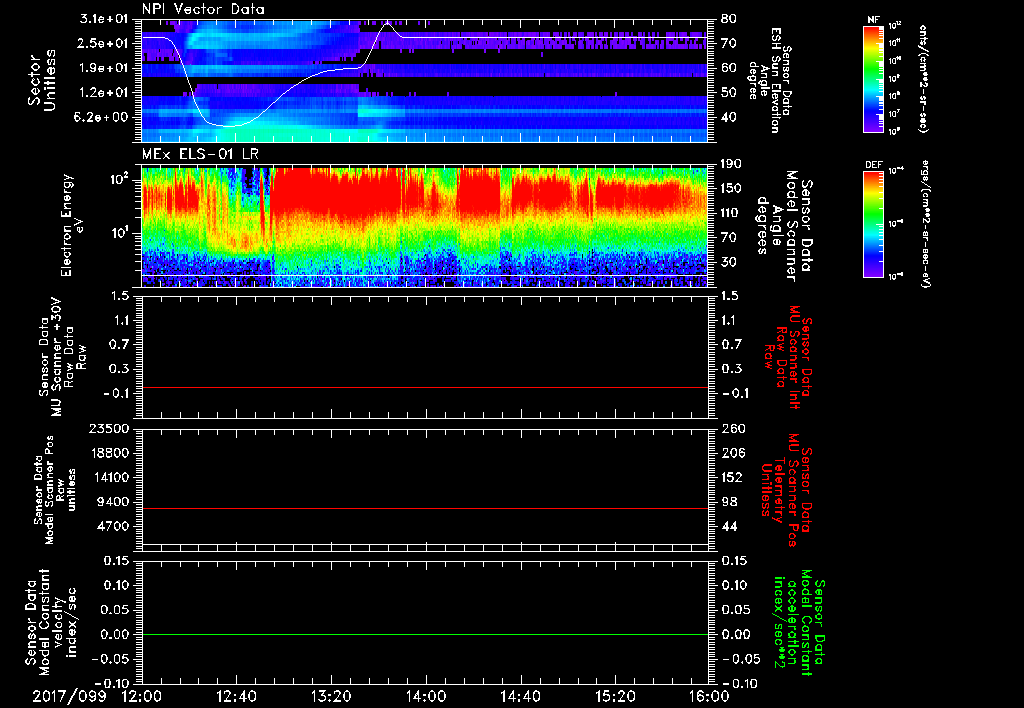Click the "150" scanner angle tick label
1024x708 pixels.
point(732,188)
